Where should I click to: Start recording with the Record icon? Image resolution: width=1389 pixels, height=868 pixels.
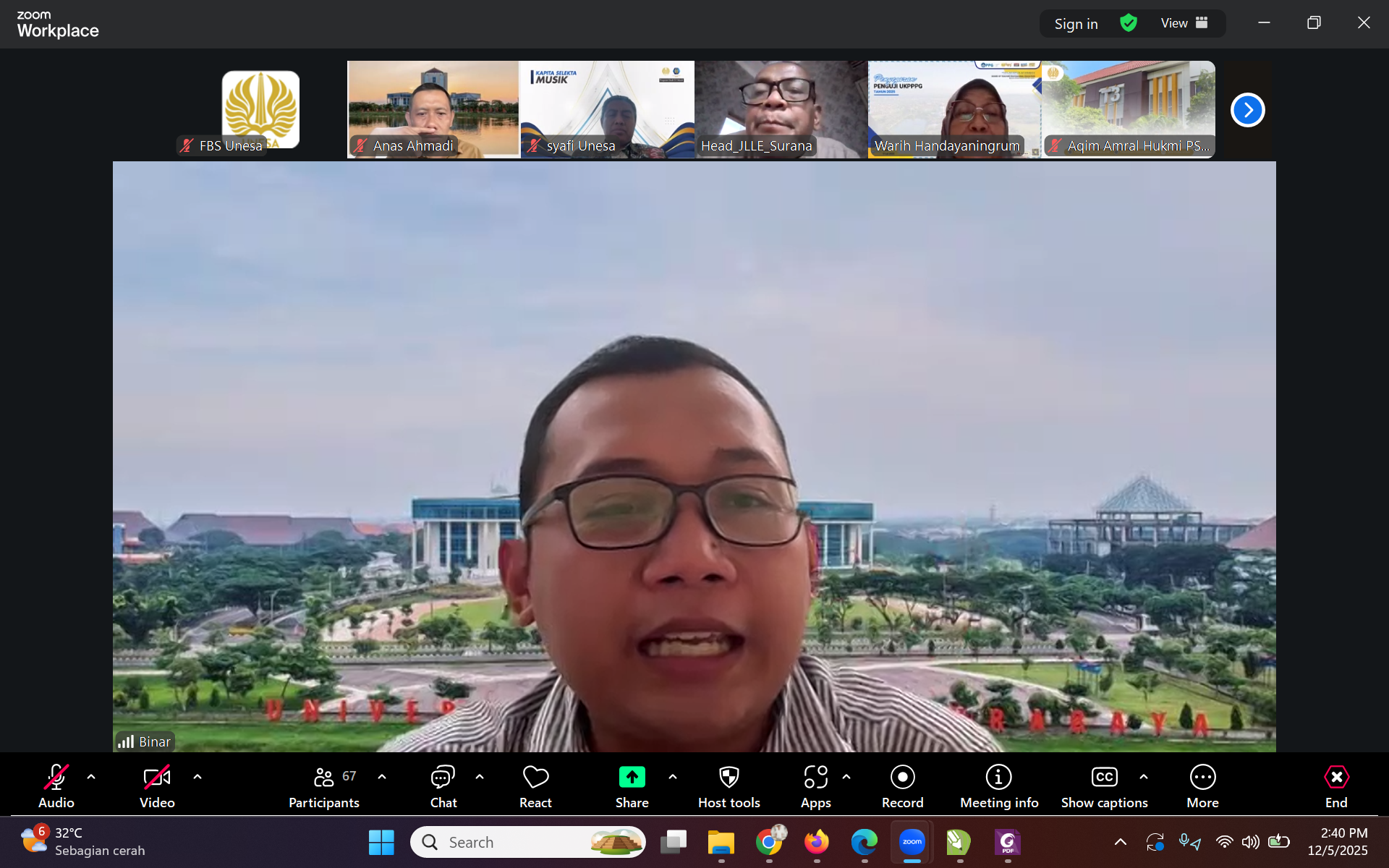click(902, 785)
